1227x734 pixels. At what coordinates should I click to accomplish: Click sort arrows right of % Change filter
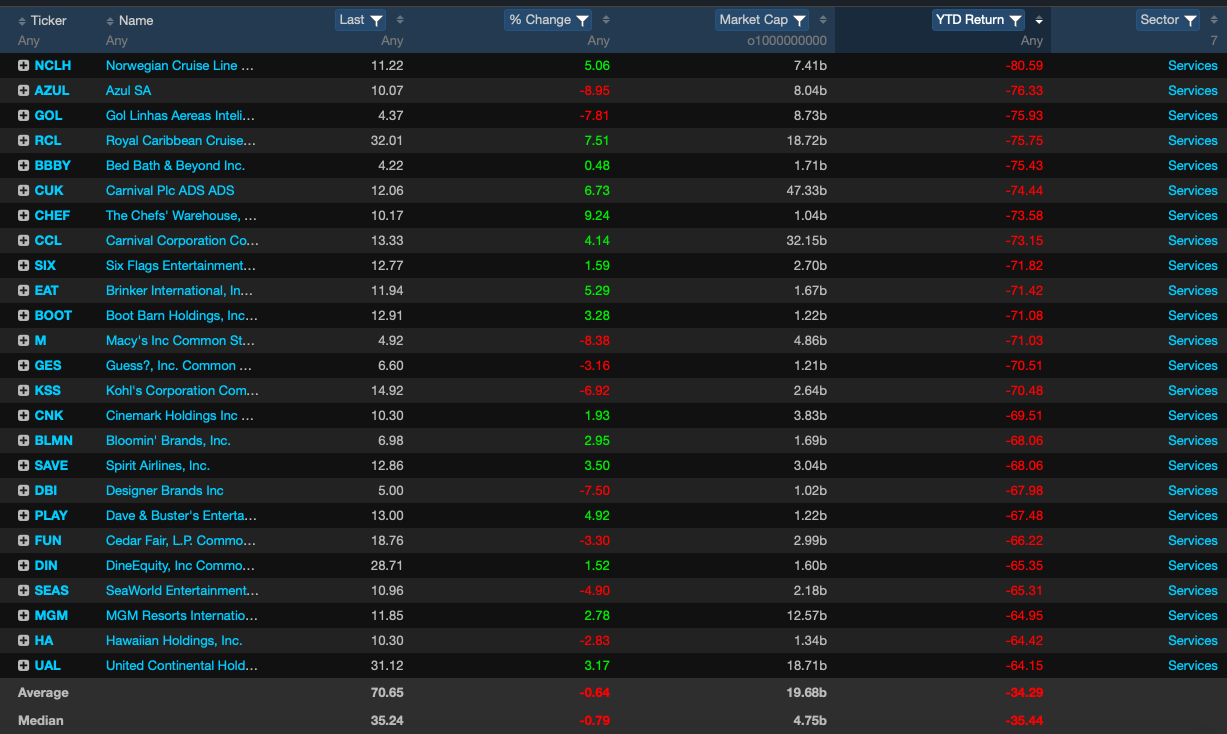coord(606,20)
